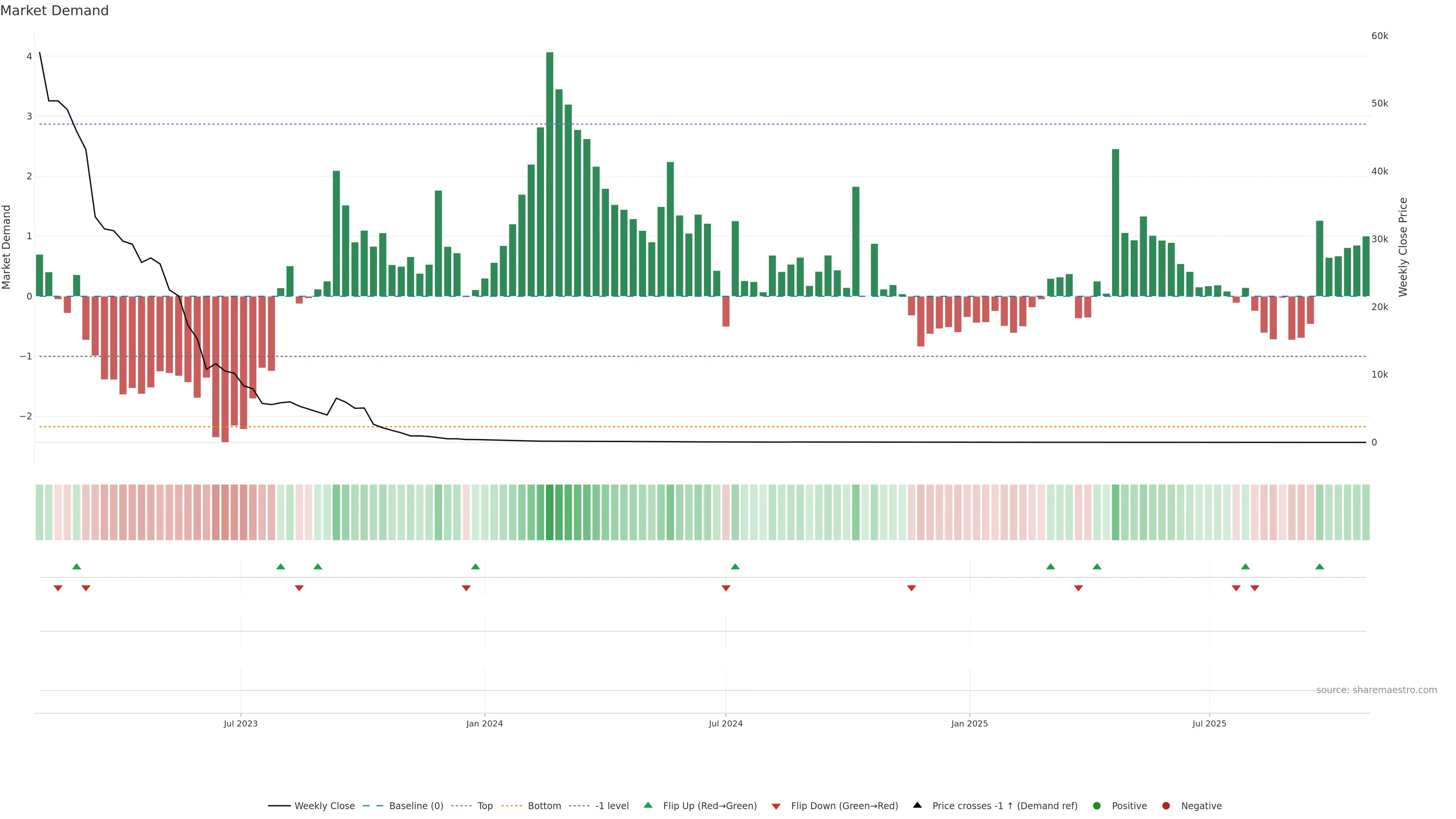Viewport: 1456px width, 819px height.
Task: Click the green Flip Up triangle legend icon
Action: [648, 805]
